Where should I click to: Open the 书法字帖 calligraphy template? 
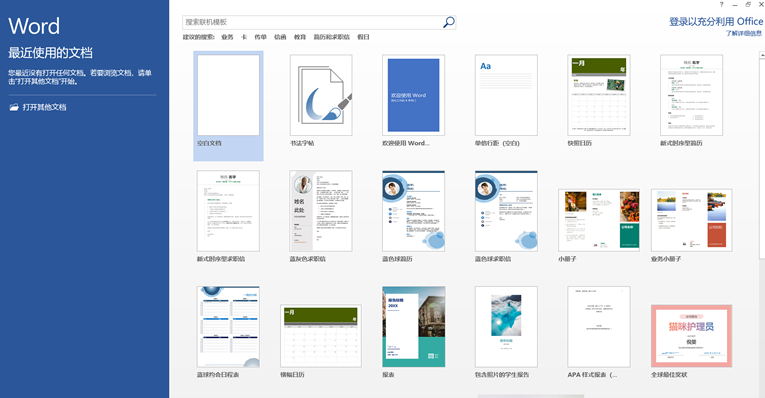[x=321, y=96]
